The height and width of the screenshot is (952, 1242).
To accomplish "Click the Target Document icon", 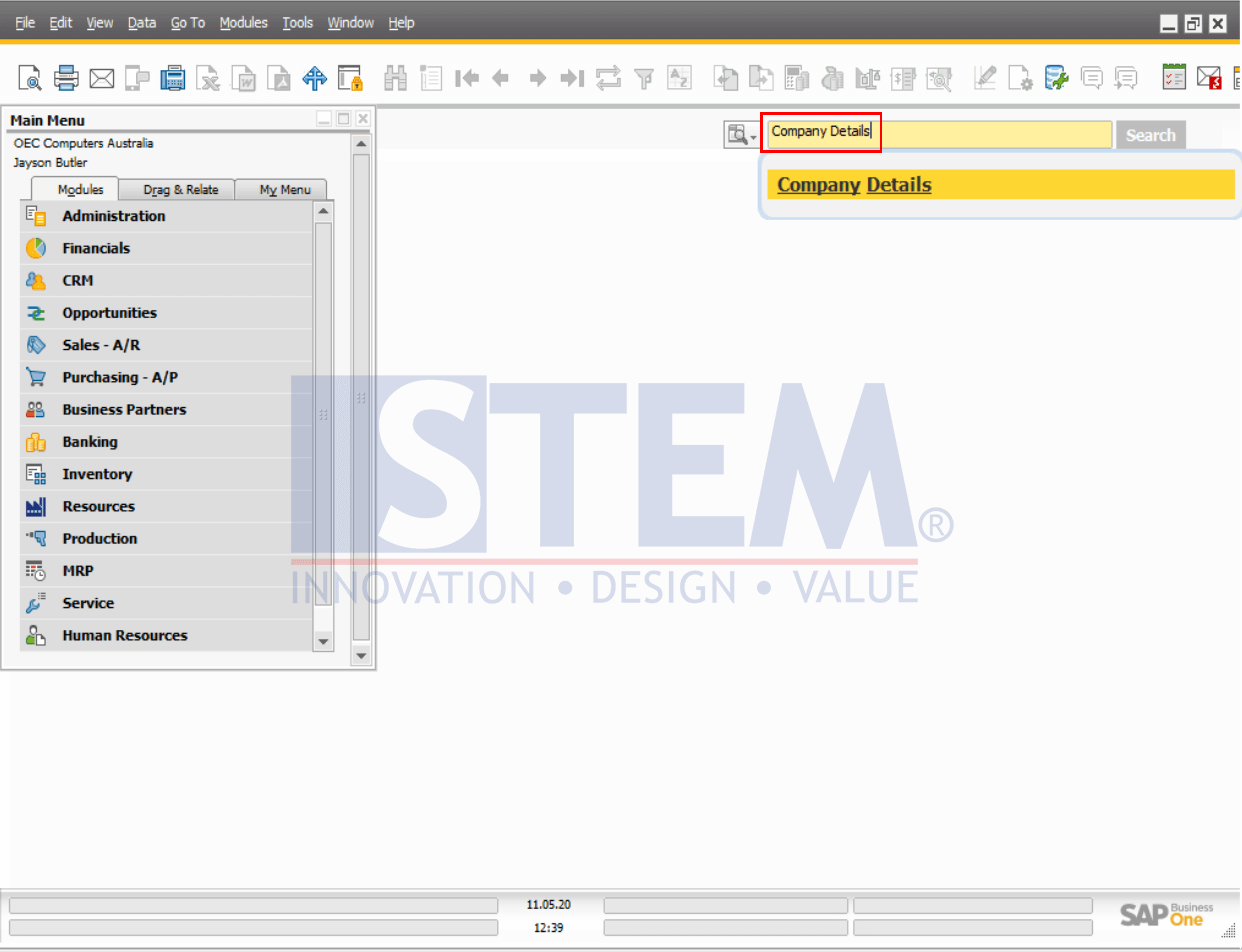I will [x=761, y=78].
